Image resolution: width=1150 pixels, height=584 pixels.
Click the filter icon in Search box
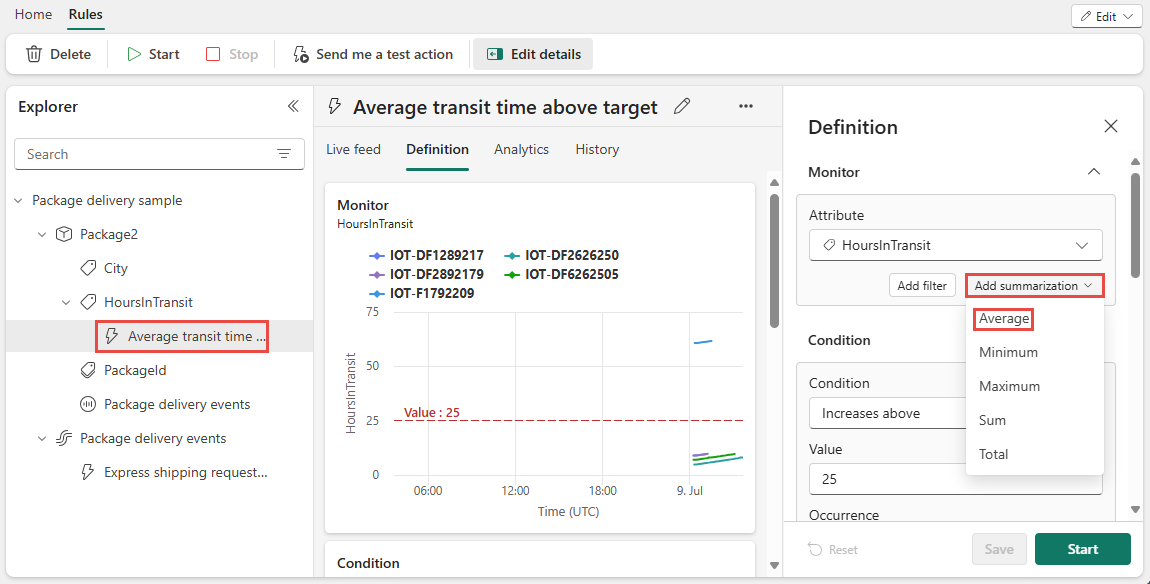click(x=284, y=154)
